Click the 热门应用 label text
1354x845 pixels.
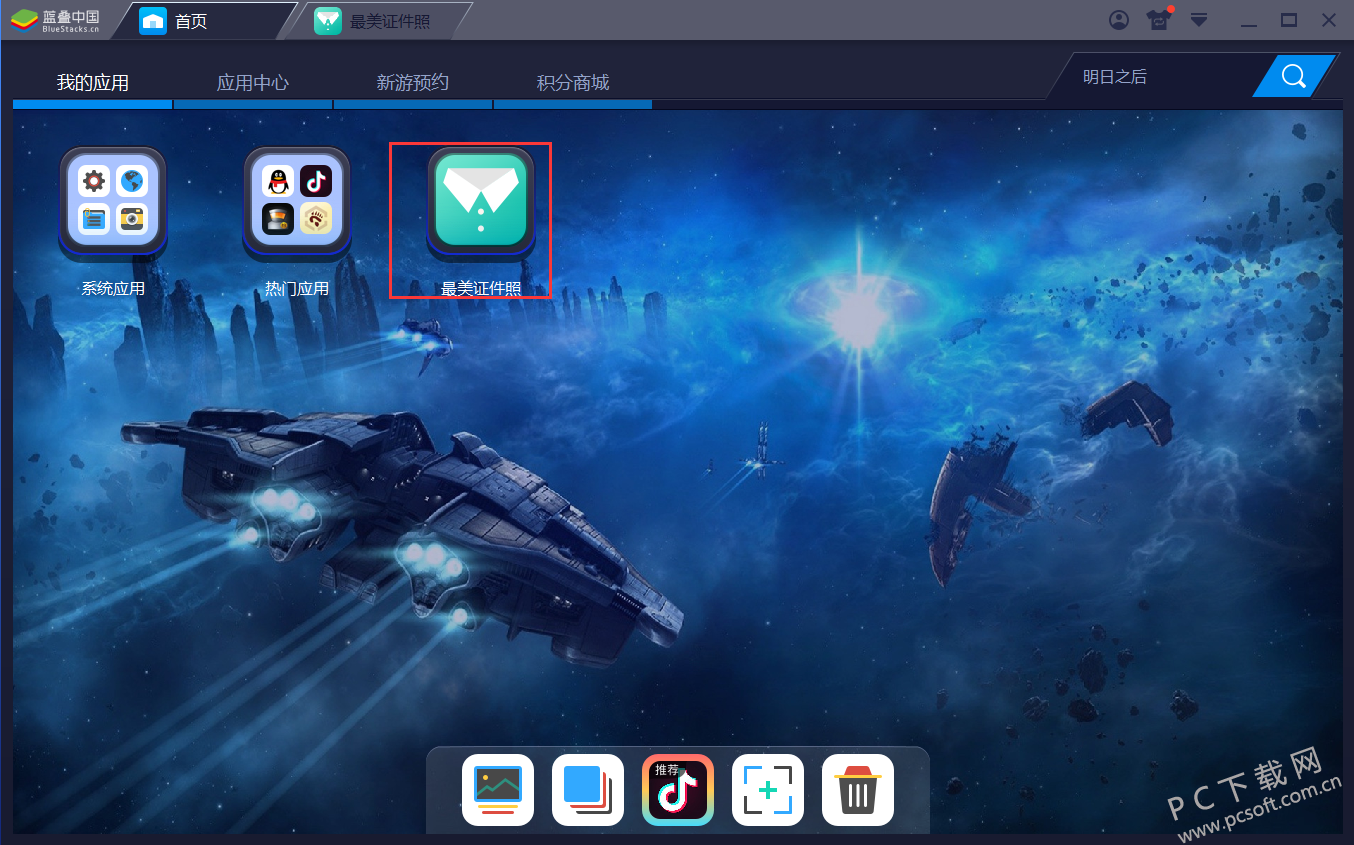click(x=297, y=289)
